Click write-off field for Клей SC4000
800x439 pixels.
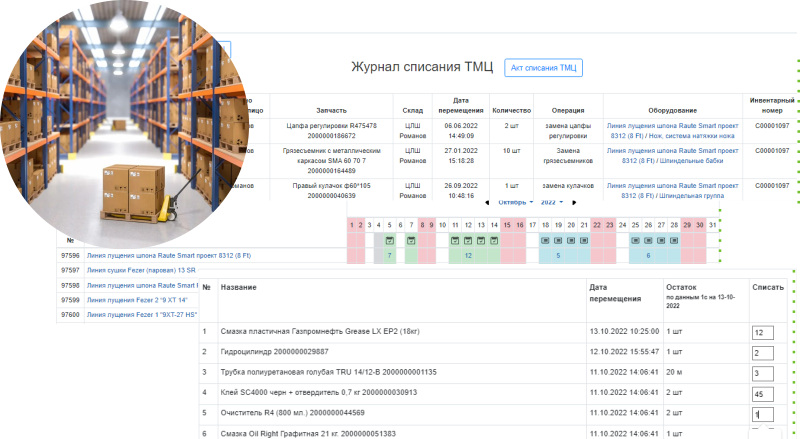point(762,393)
